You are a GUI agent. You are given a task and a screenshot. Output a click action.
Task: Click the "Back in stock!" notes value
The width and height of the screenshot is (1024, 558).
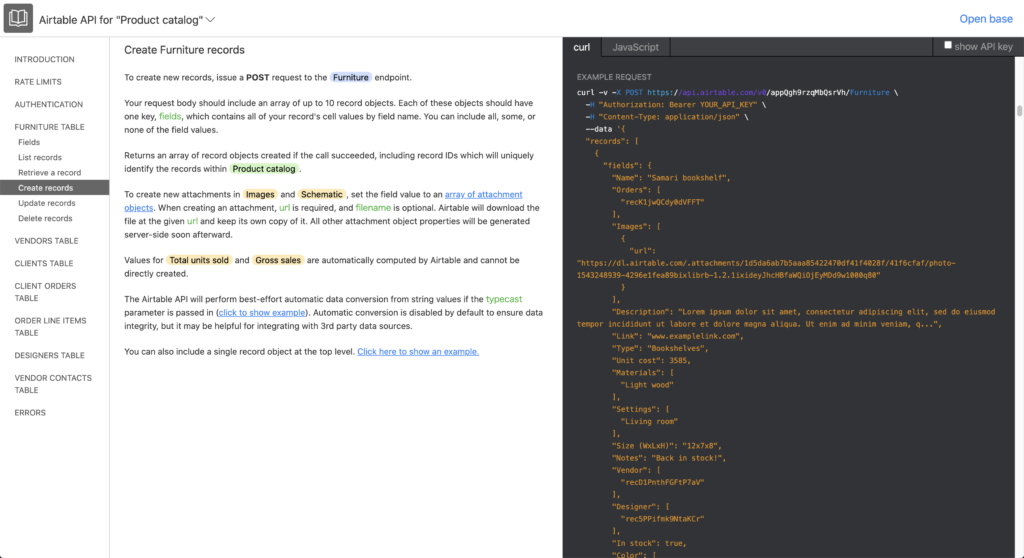pos(686,458)
